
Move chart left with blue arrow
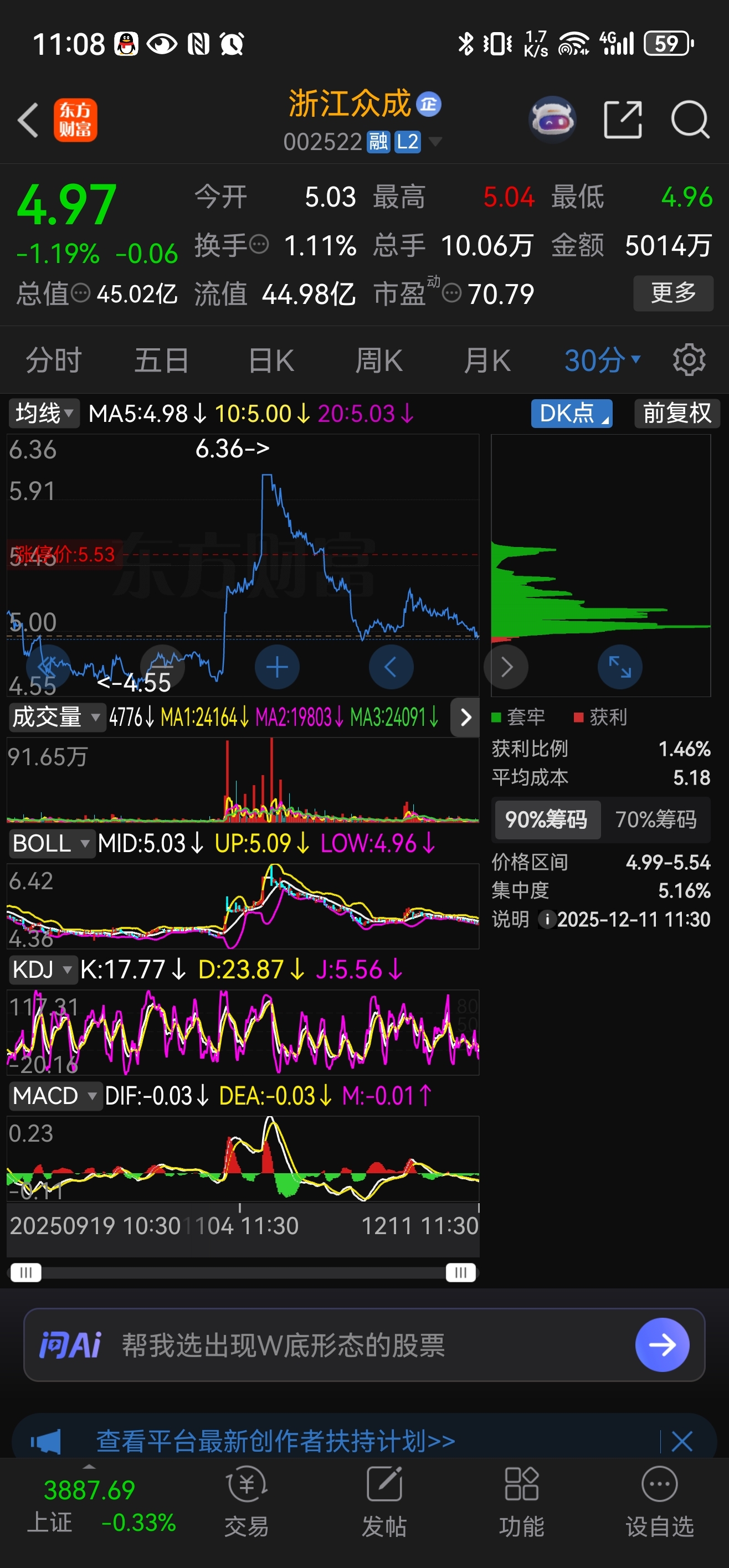(x=391, y=667)
